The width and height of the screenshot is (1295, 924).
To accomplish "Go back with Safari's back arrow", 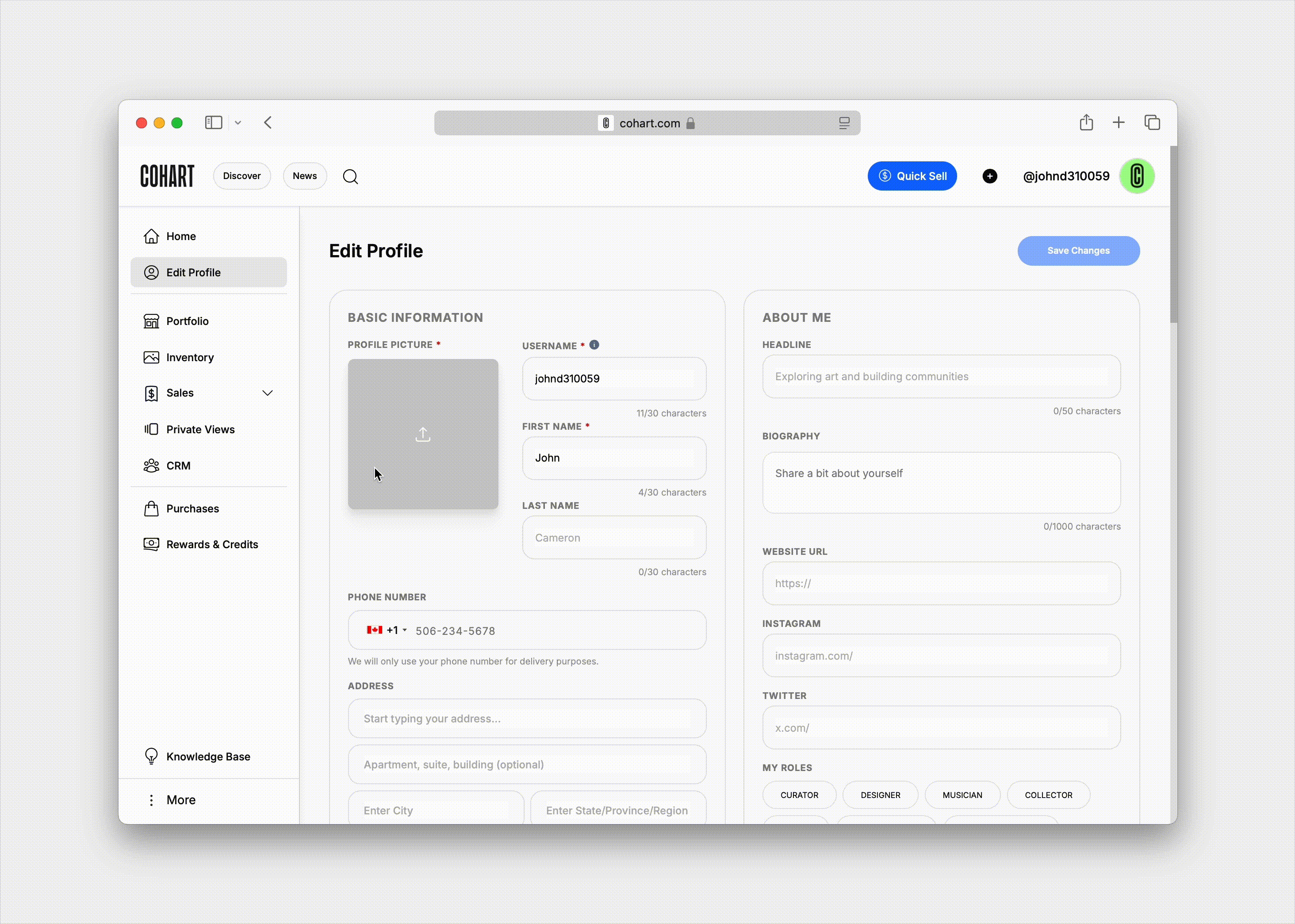I will (x=268, y=122).
